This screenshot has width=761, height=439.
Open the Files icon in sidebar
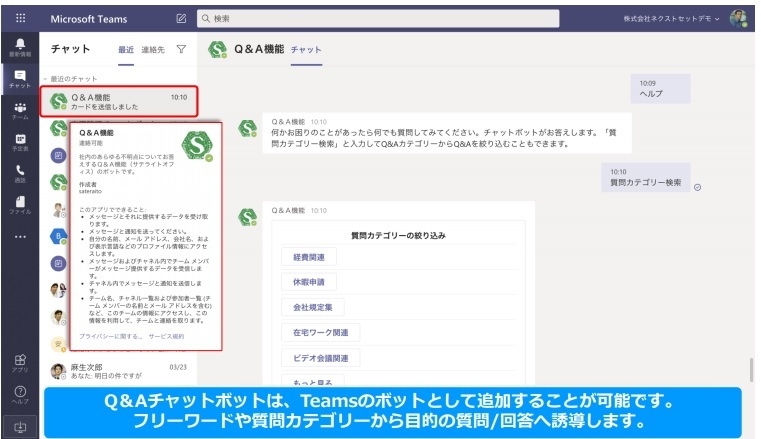click(x=20, y=205)
